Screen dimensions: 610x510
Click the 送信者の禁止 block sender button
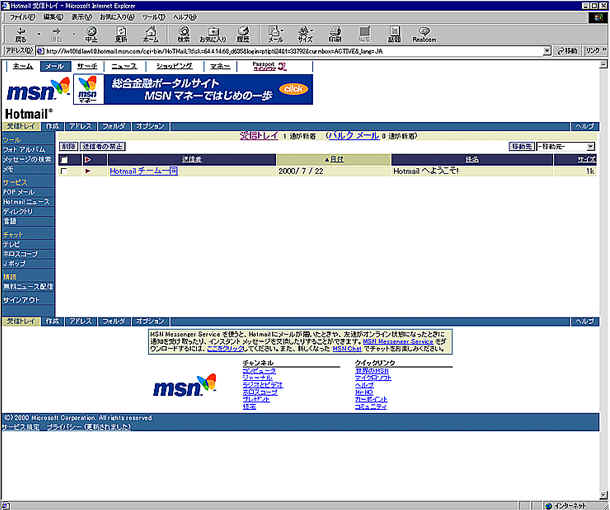pos(103,147)
